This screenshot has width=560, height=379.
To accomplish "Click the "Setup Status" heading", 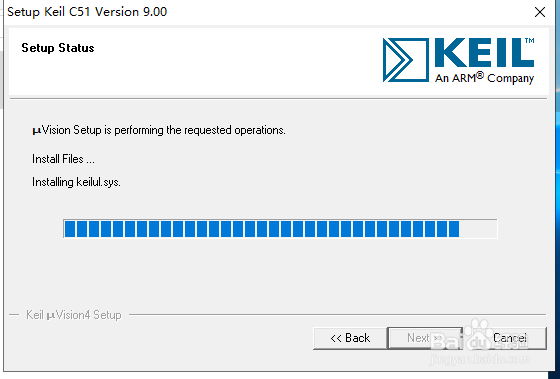I will pyautogui.click(x=58, y=48).
